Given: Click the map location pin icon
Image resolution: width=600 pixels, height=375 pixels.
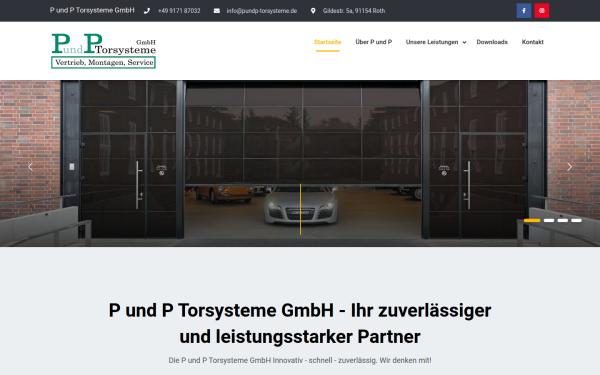Looking at the screenshot, I should pyautogui.click(x=313, y=11).
